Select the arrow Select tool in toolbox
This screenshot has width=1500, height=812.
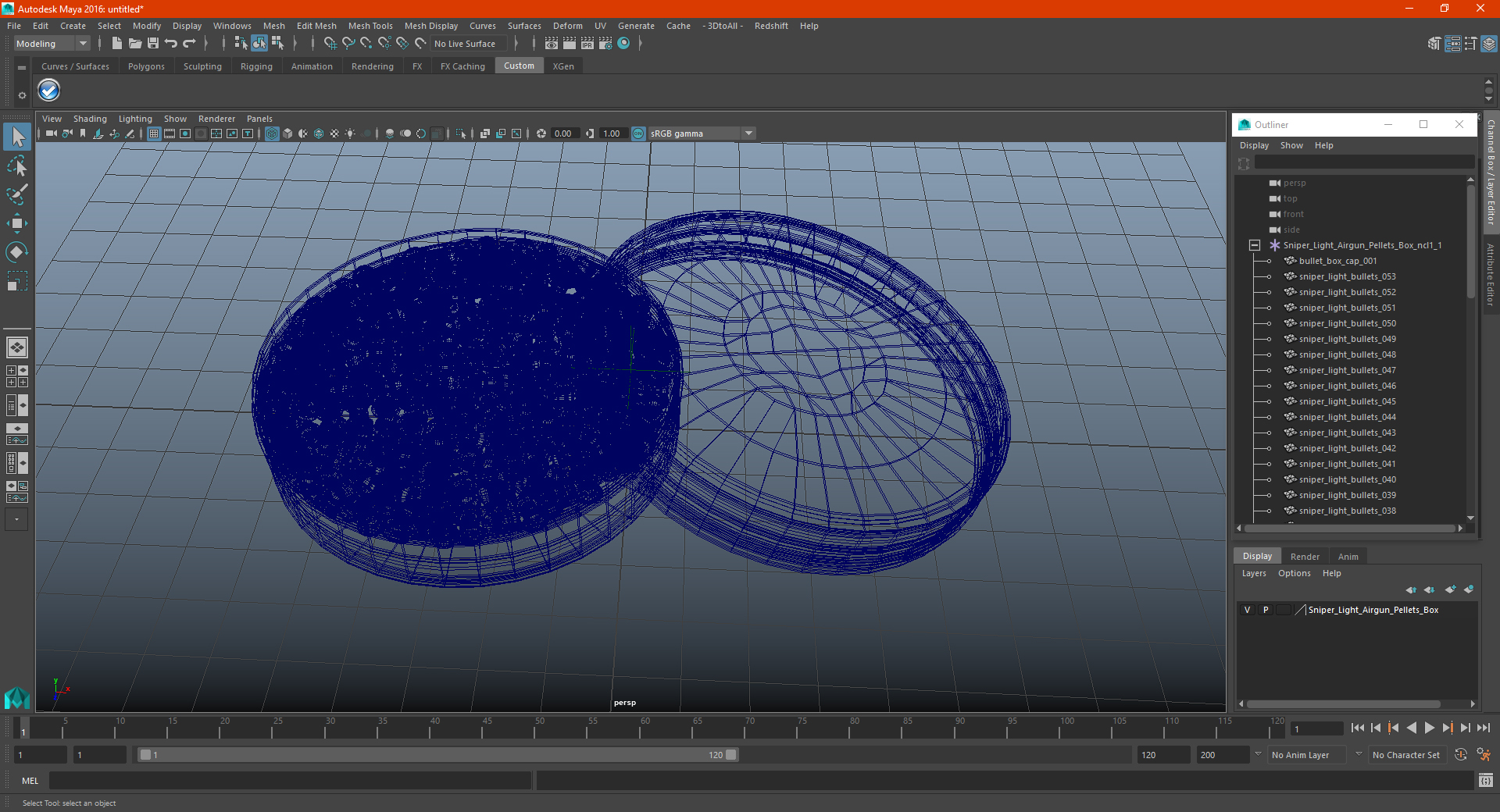click(x=17, y=137)
